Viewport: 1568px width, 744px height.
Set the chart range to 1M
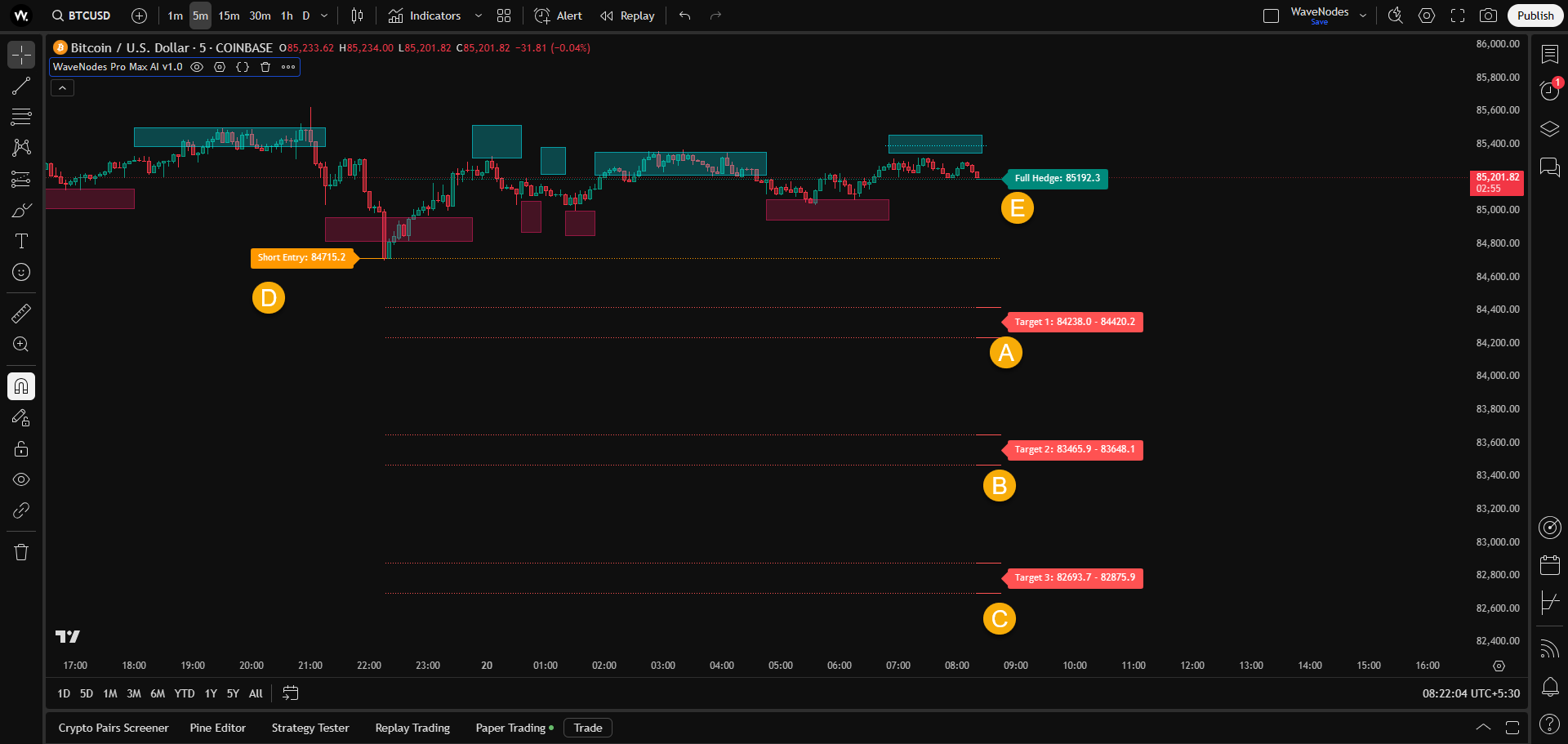109,693
